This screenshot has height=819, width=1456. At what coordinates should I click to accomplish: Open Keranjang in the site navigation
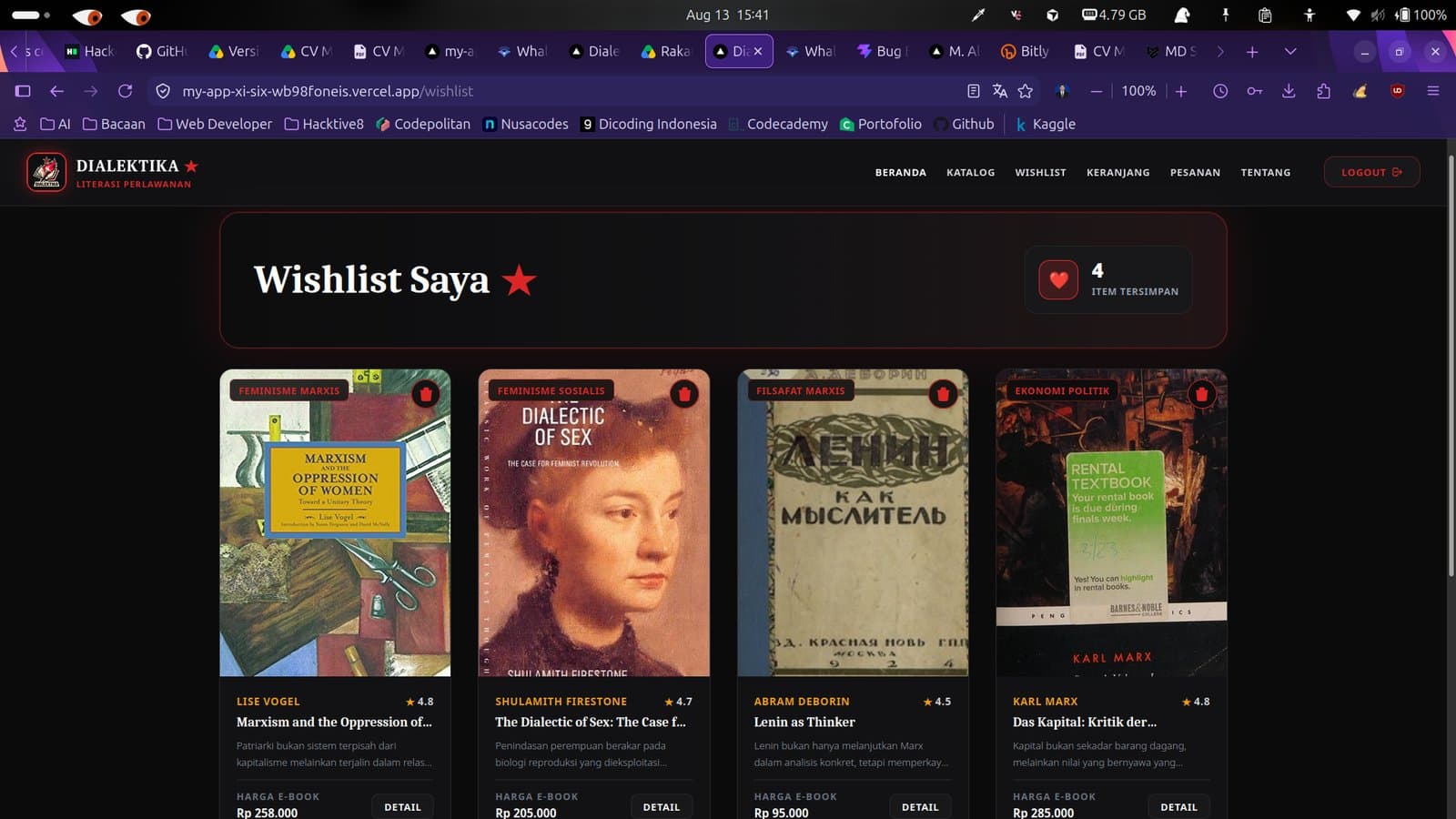(x=1117, y=172)
